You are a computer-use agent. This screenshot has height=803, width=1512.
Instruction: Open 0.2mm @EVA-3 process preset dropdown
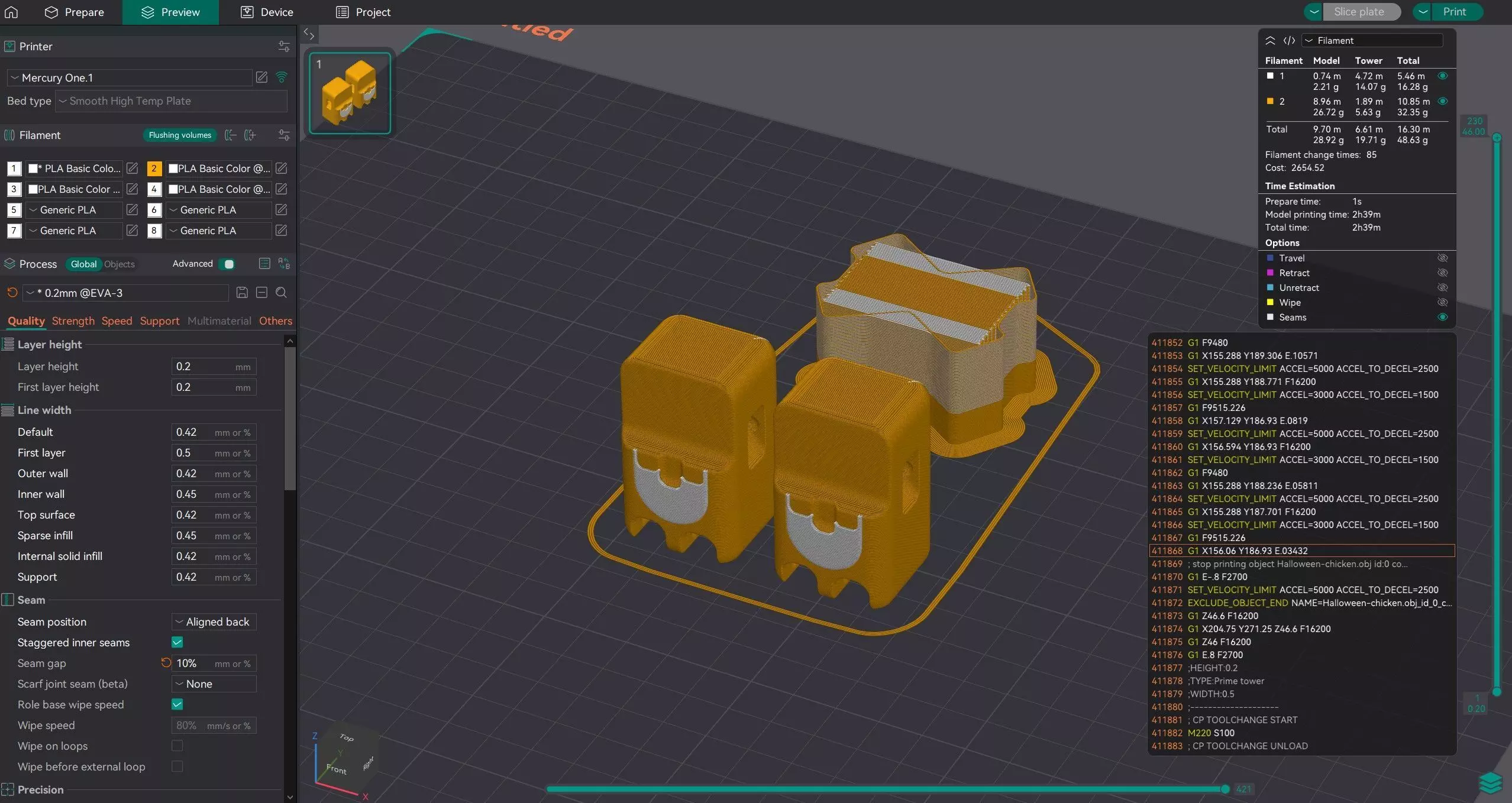(125, 293)
